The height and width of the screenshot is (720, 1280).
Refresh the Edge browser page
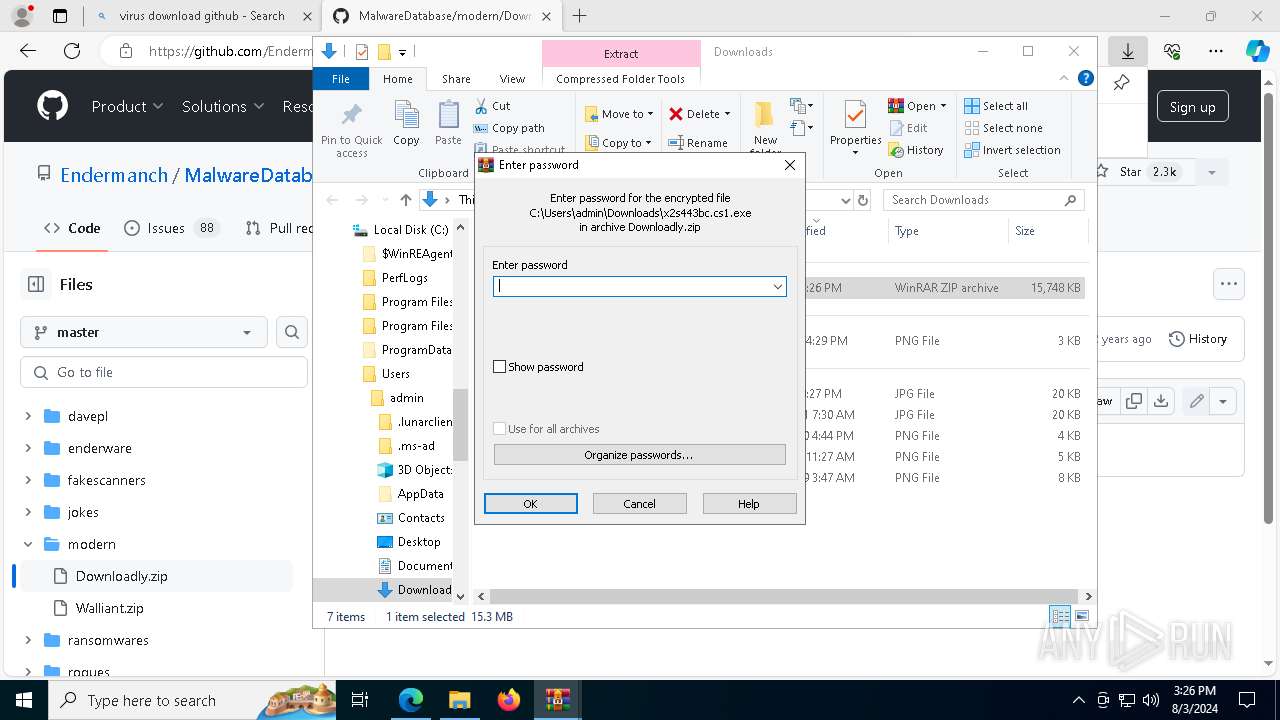pyautogui.click(x=72, y=51)
